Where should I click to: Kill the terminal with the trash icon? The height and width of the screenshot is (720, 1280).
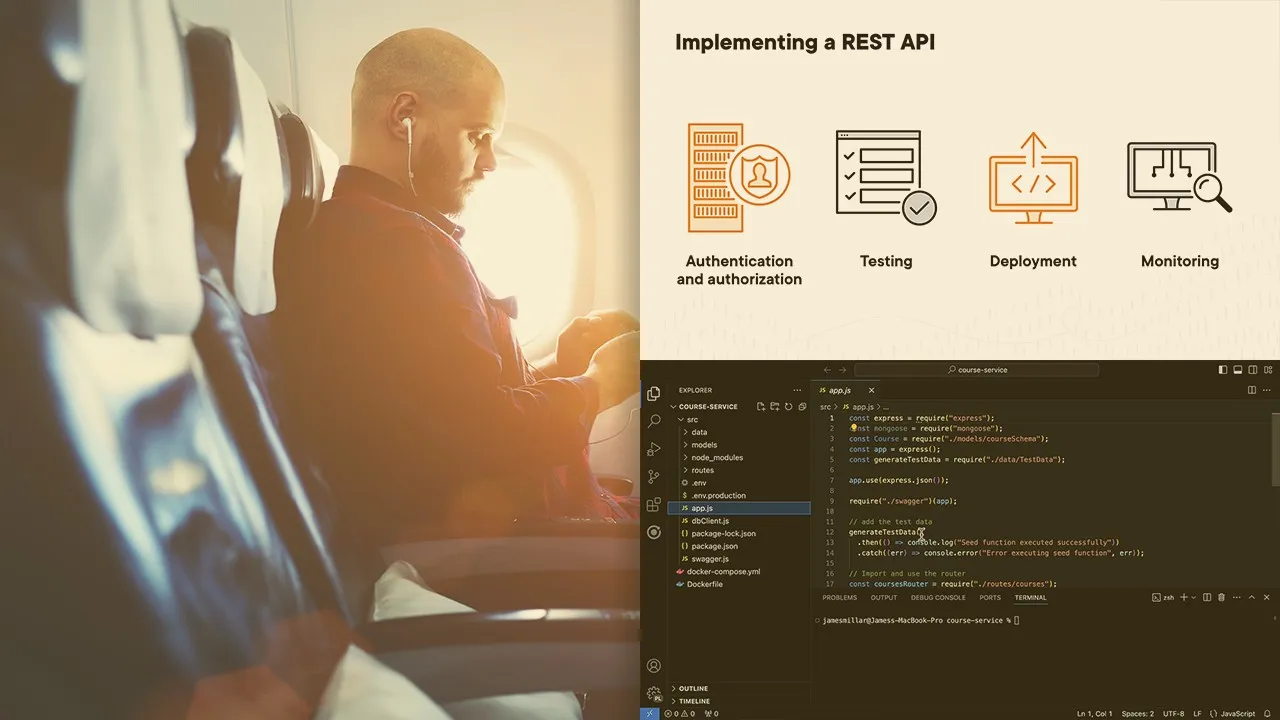1221,597
